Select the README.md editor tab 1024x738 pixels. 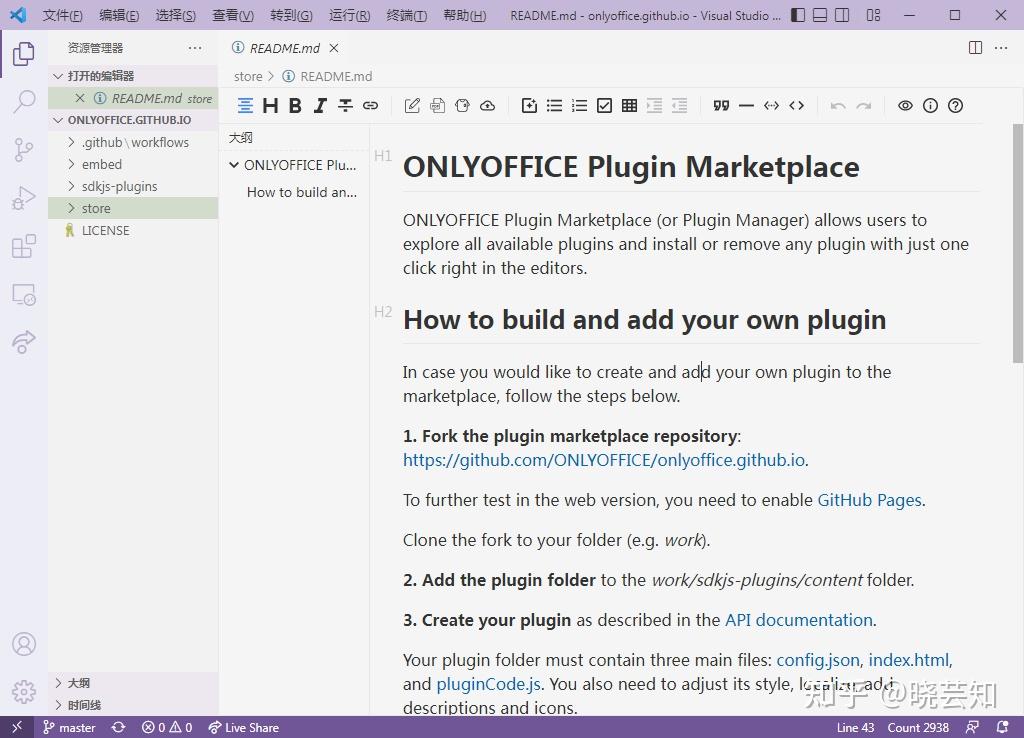point(285,48)
